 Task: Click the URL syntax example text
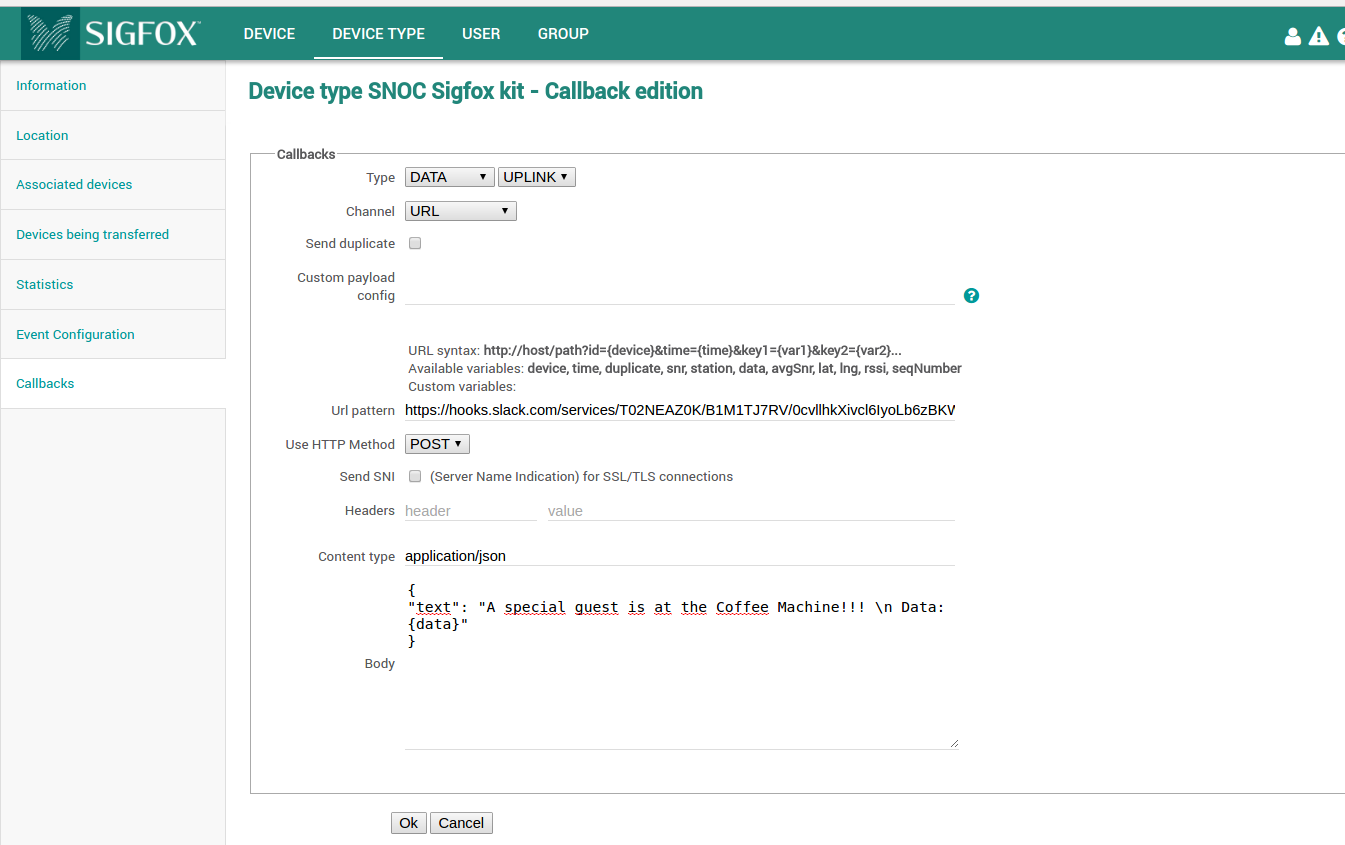click(693, 351)
